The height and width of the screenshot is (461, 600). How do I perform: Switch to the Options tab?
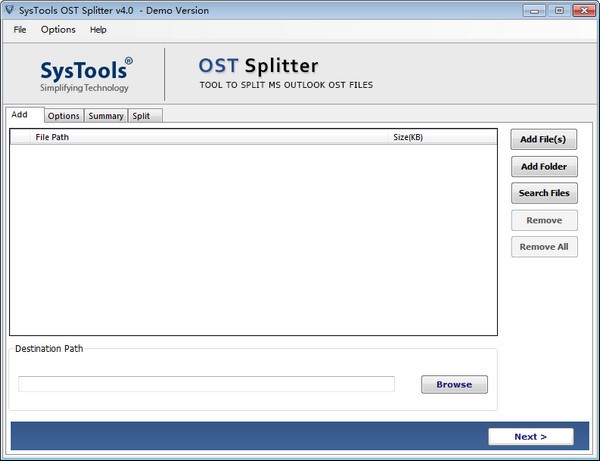[x=64, y=116]
